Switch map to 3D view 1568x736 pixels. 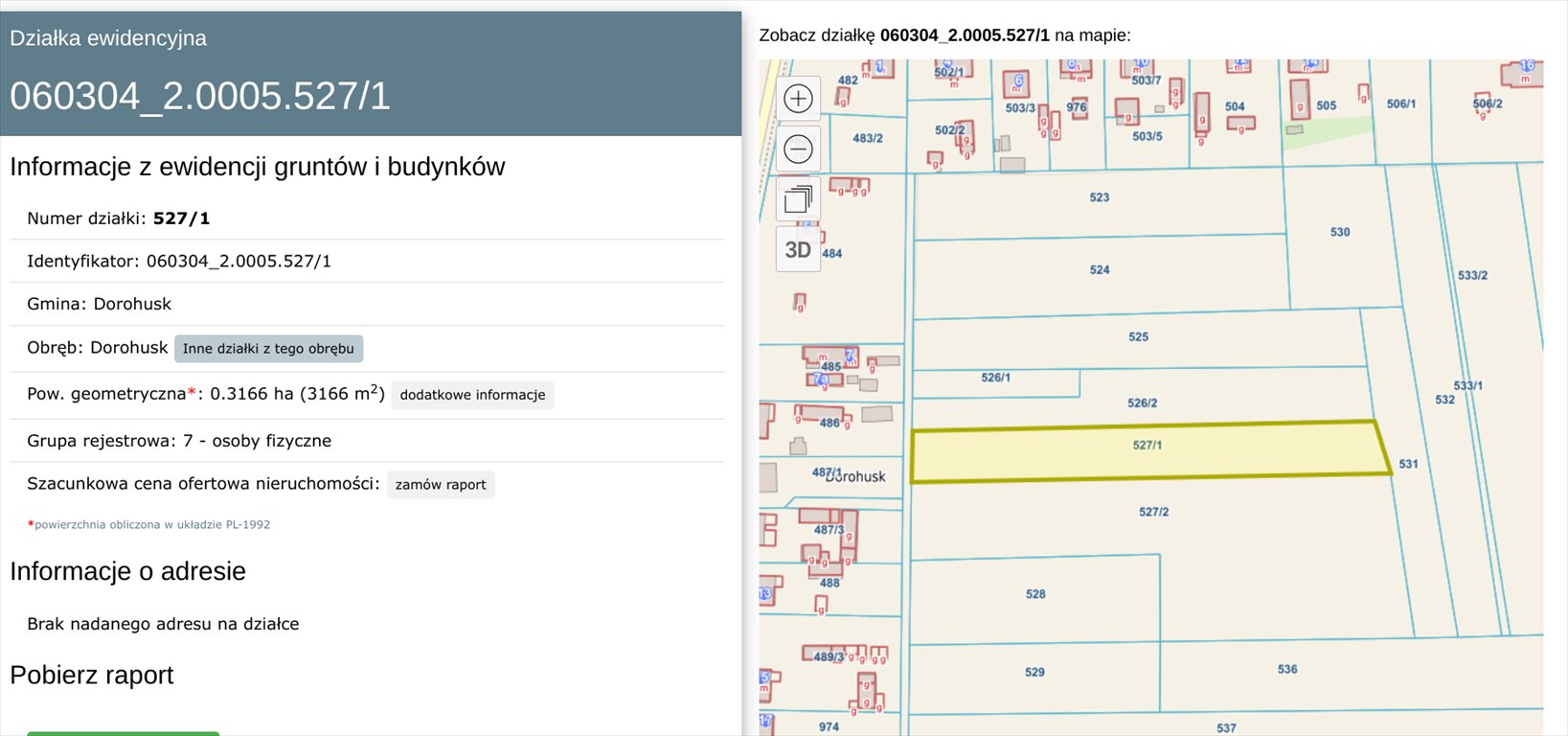798,250
